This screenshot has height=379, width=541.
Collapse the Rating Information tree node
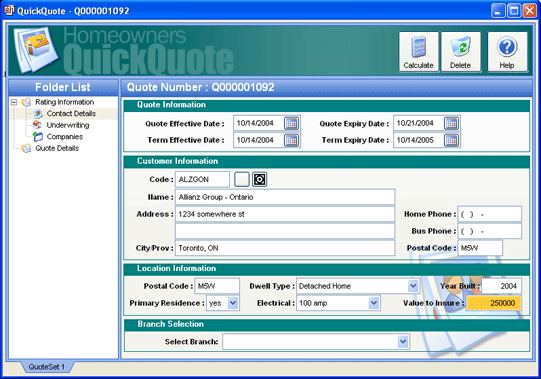14,102
